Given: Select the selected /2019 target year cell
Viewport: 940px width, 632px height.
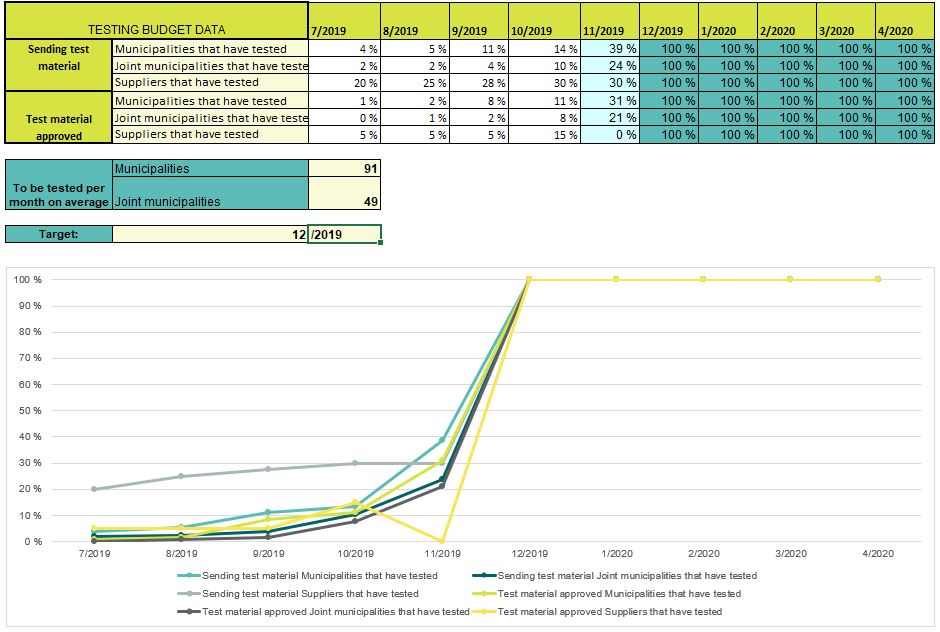Looking at the screenshot, I should (x=345, y=234).
